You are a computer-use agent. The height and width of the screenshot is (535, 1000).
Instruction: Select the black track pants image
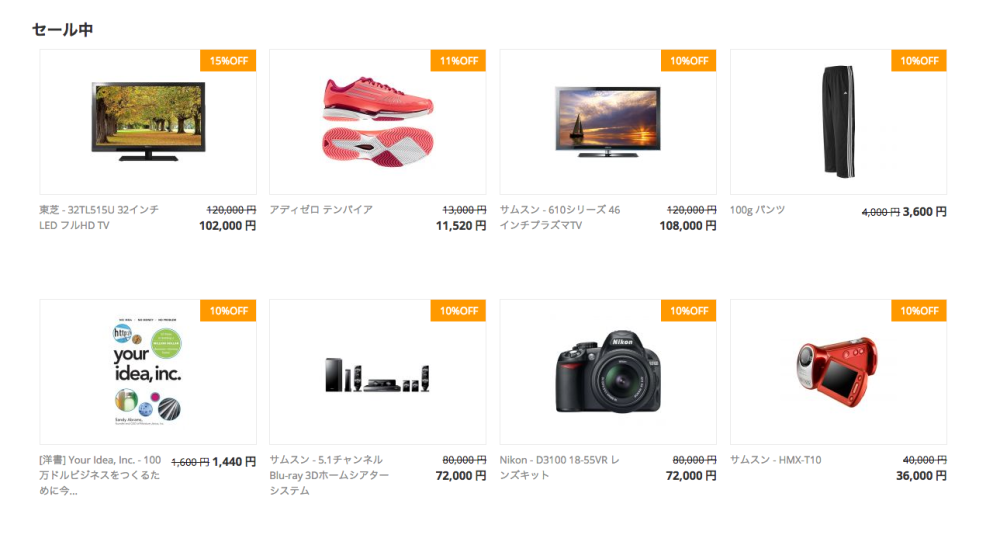837,121
